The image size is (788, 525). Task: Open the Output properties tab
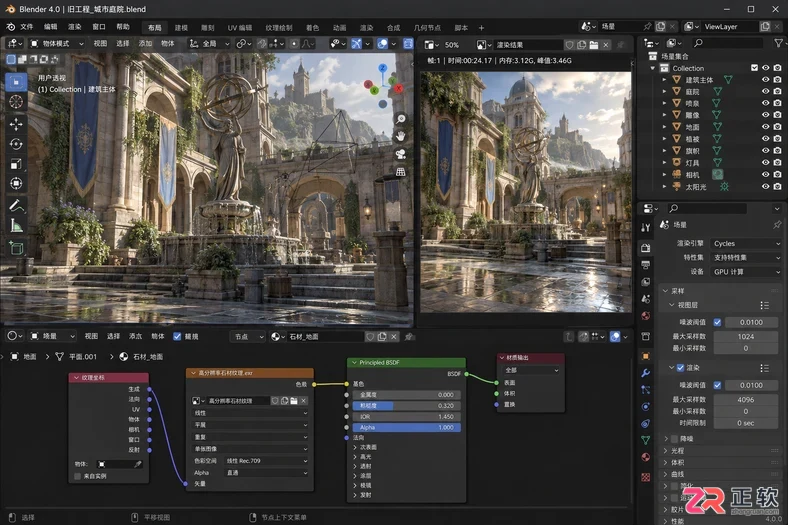pos(646,265)
